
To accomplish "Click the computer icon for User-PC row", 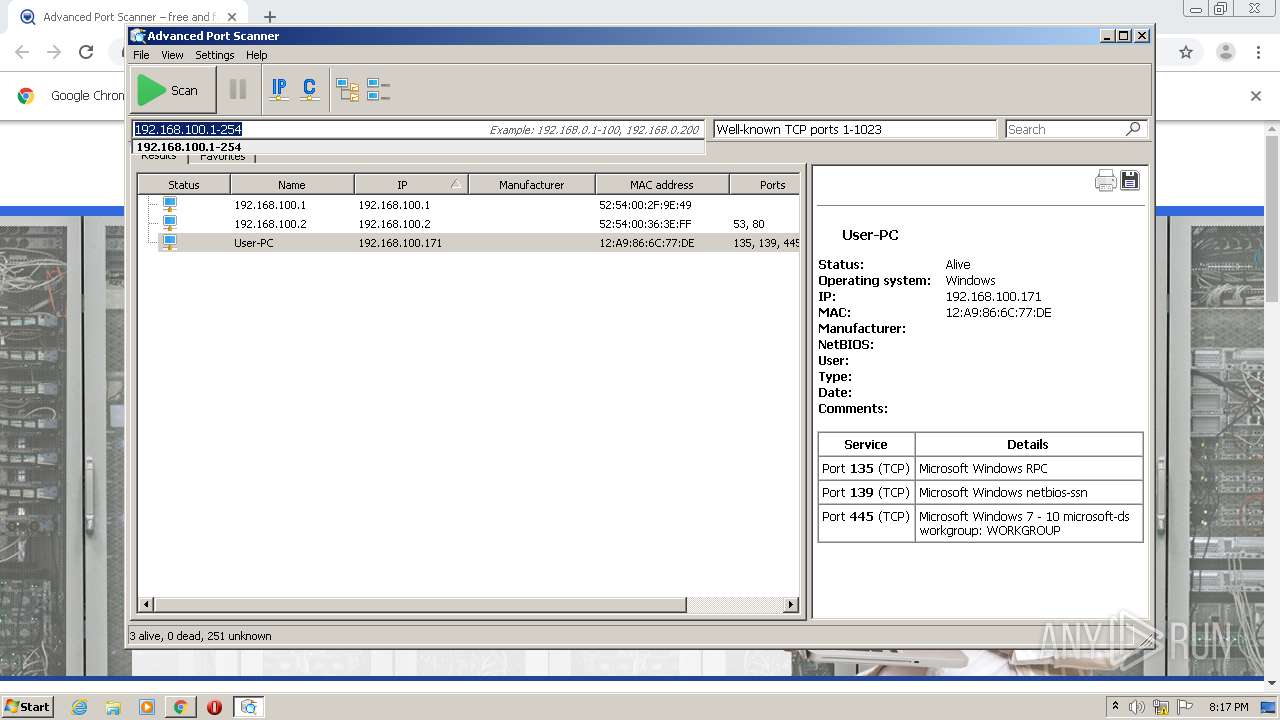I will pos(169,242).
